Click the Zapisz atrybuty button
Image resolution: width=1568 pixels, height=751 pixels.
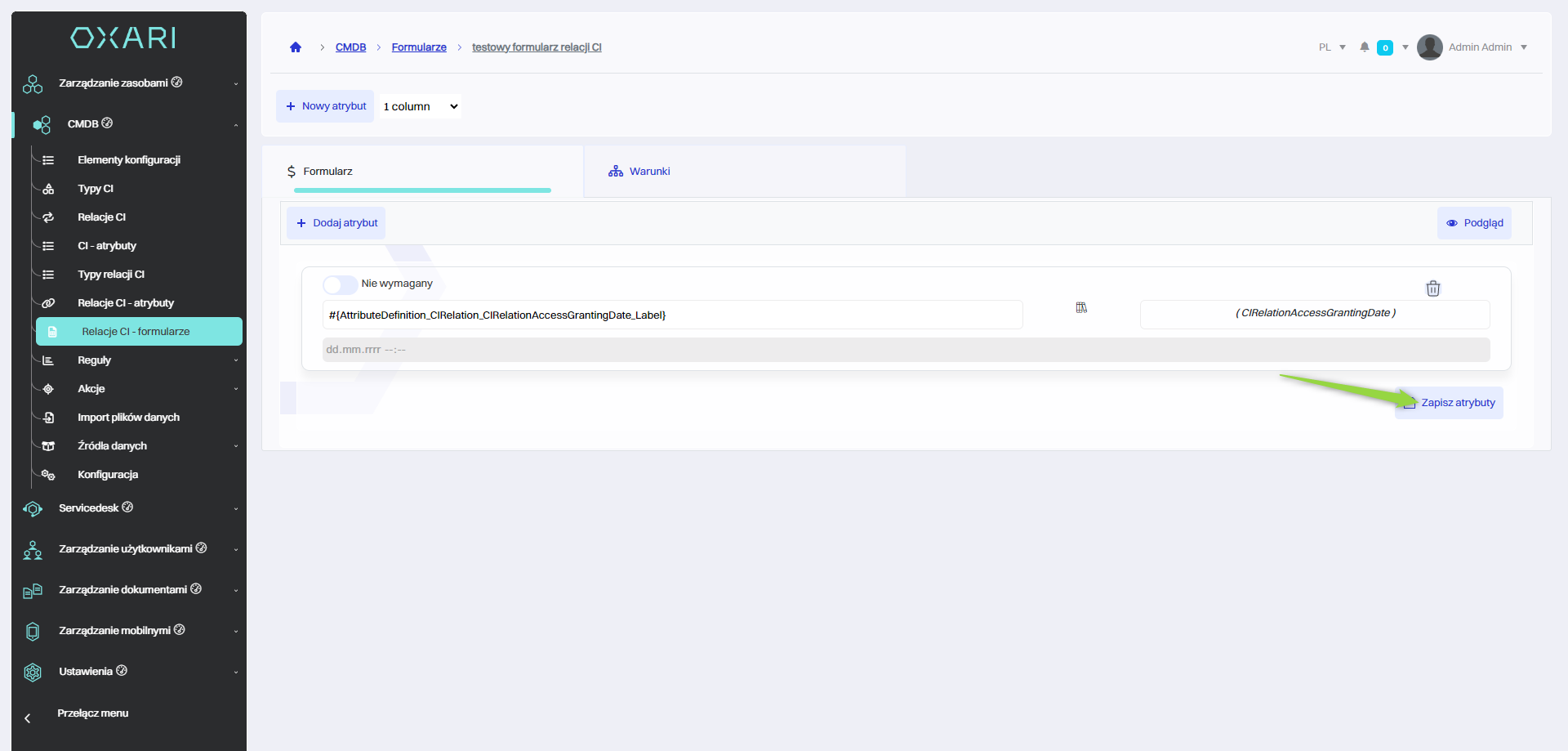click(x=1450, y=403)
